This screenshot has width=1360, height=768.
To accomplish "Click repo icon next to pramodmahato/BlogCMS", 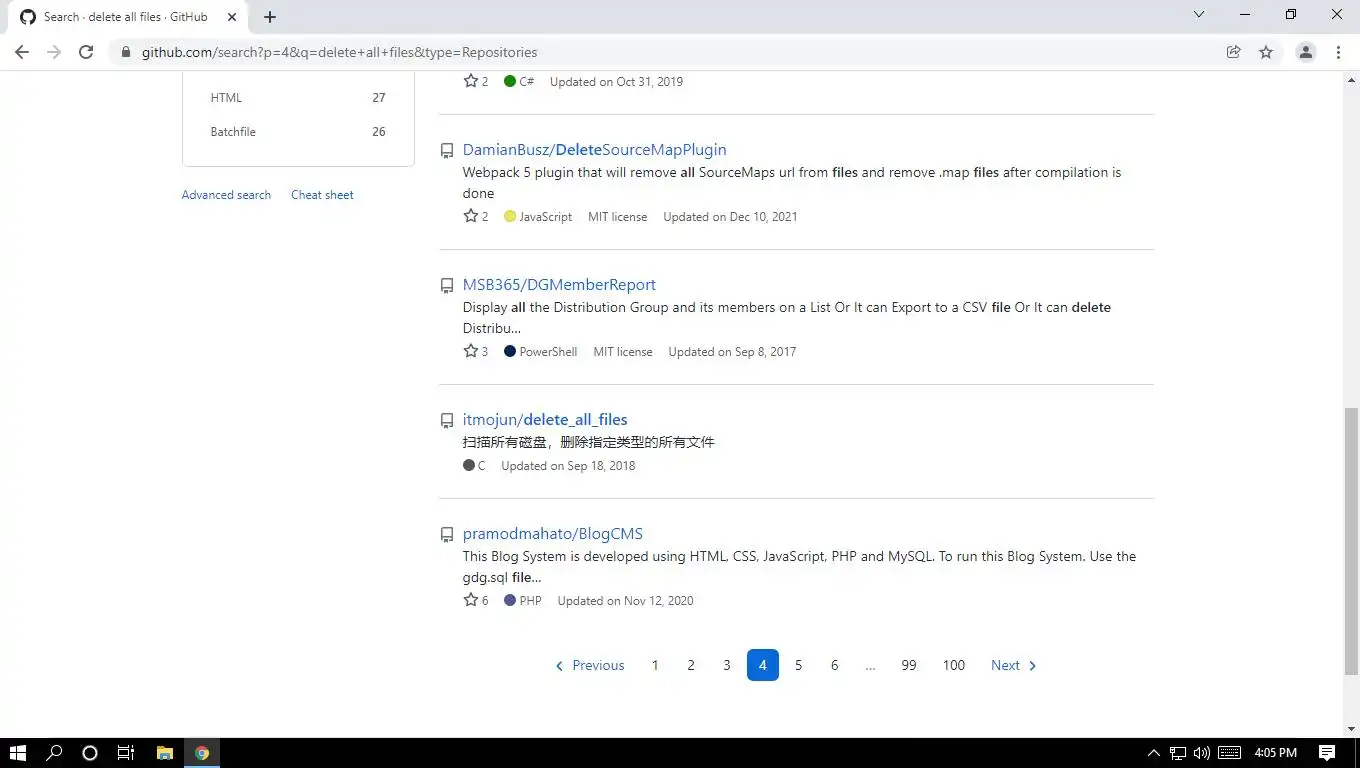I will pos(447,535).
